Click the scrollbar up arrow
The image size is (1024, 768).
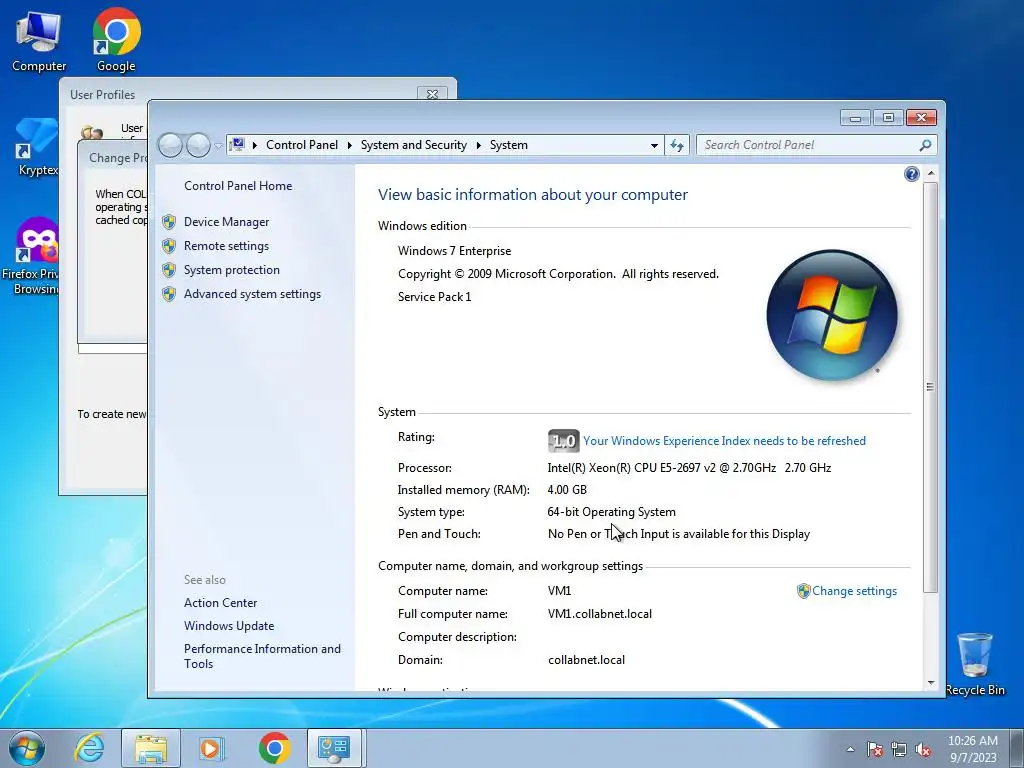point(931,174)
